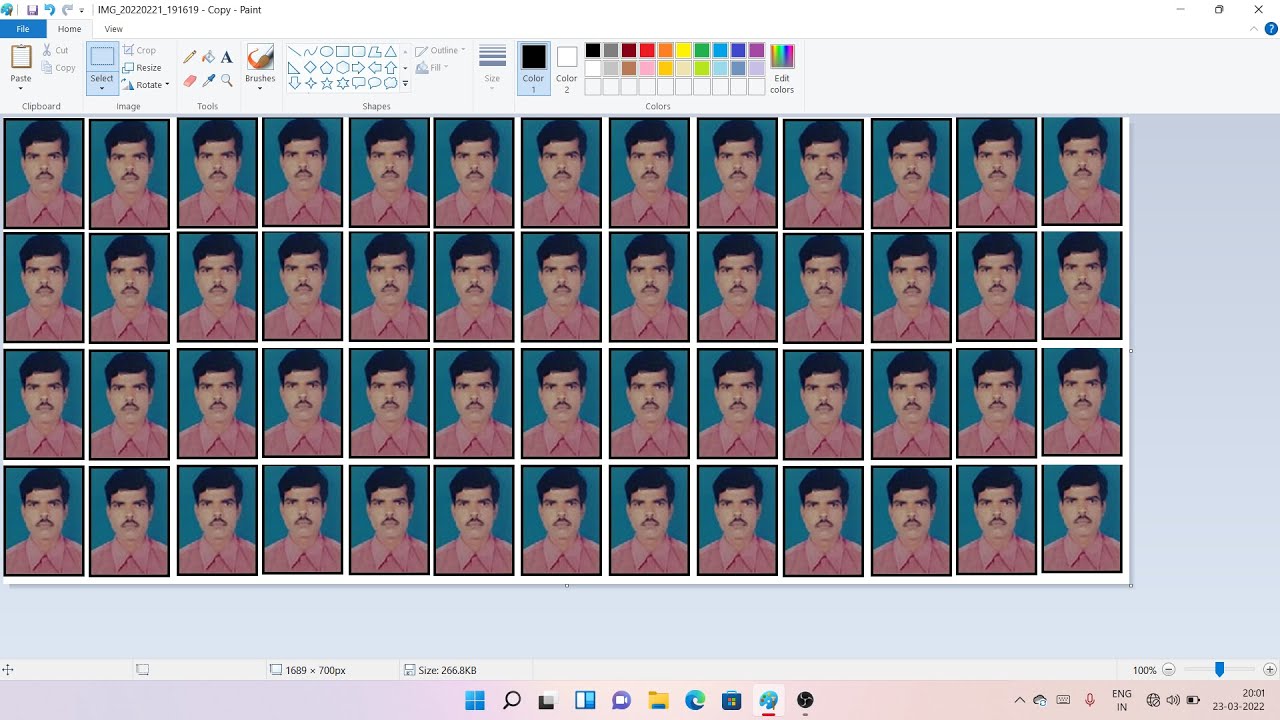Pick the red color swatch
This screenshot has height=720, width=1280.
point(647,50)
